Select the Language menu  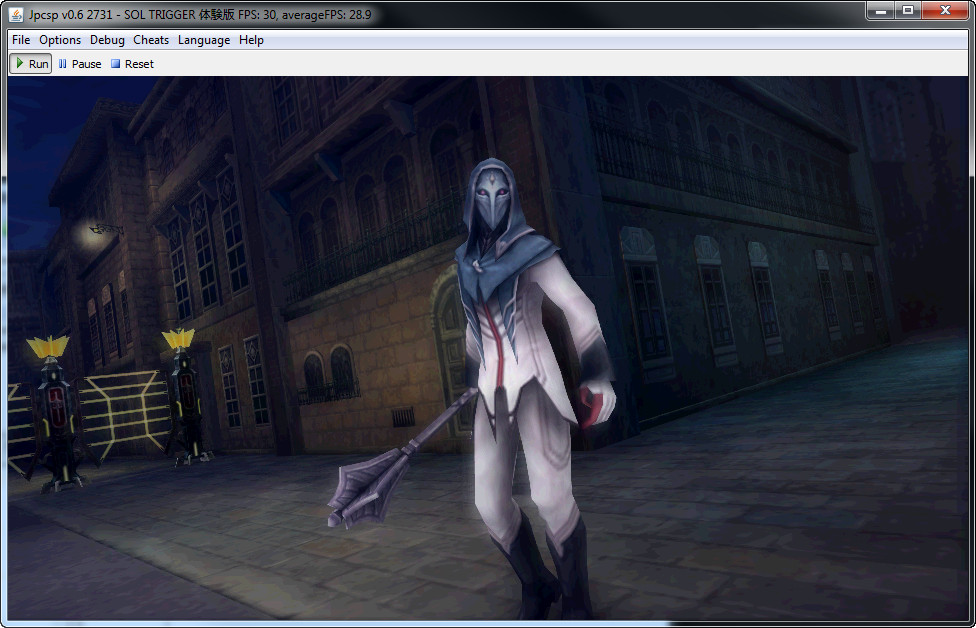point(204,40)
